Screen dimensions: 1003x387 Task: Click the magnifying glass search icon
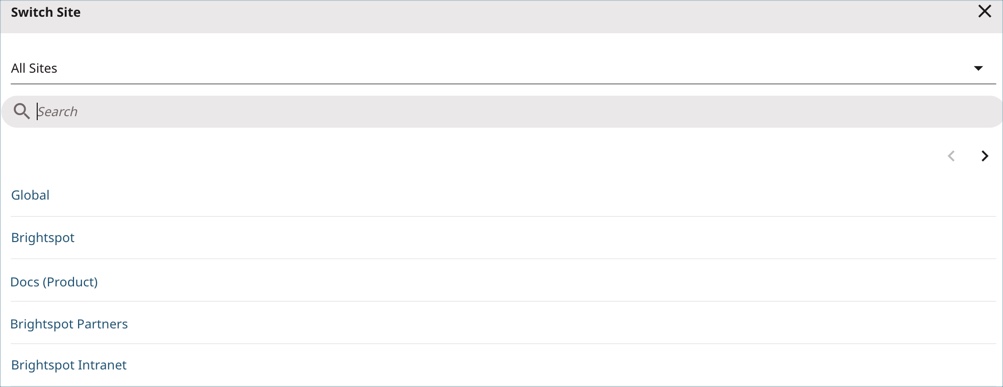(21, 111)
